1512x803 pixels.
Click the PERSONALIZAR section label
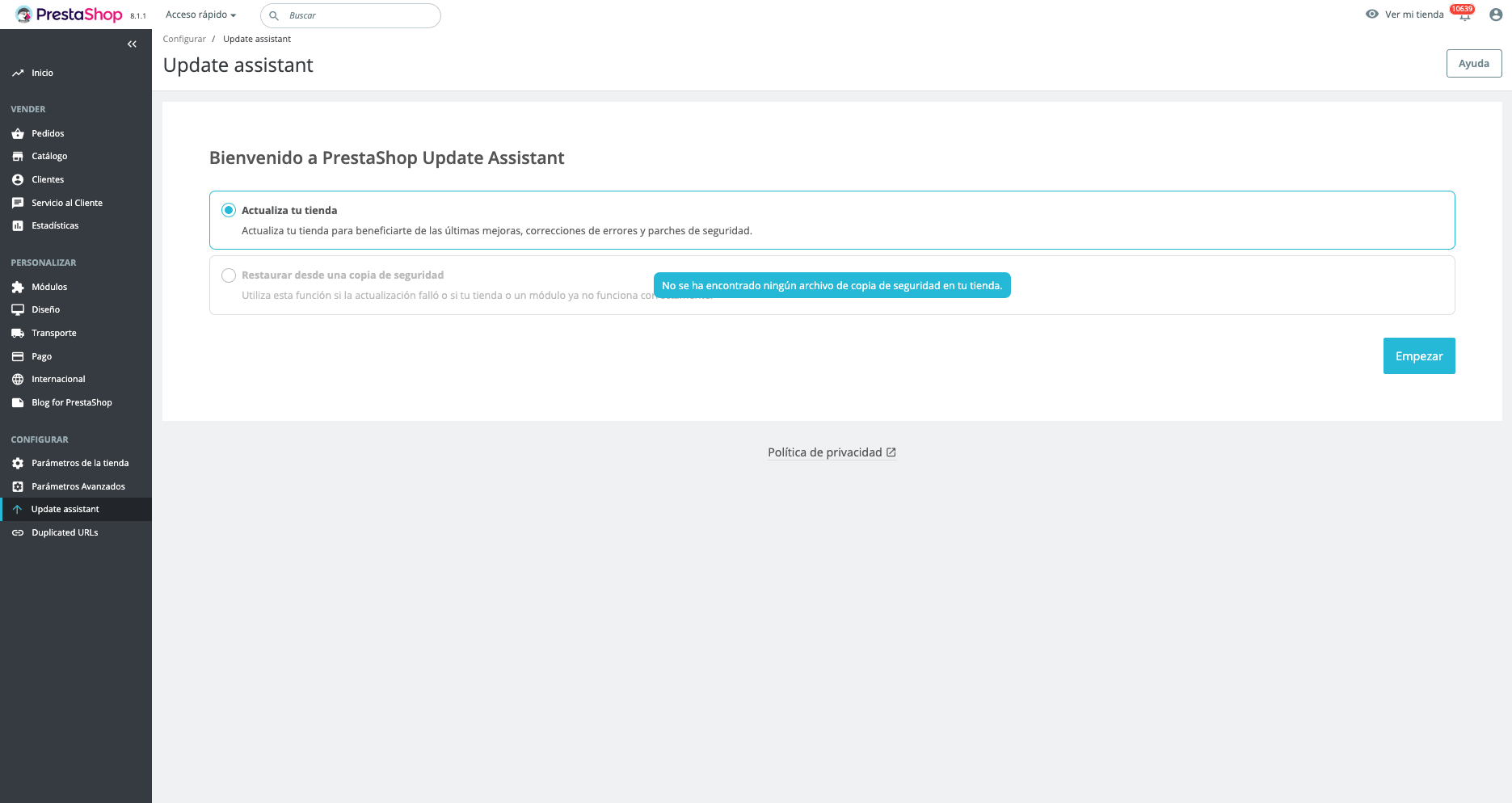click(x=44, y=263)
